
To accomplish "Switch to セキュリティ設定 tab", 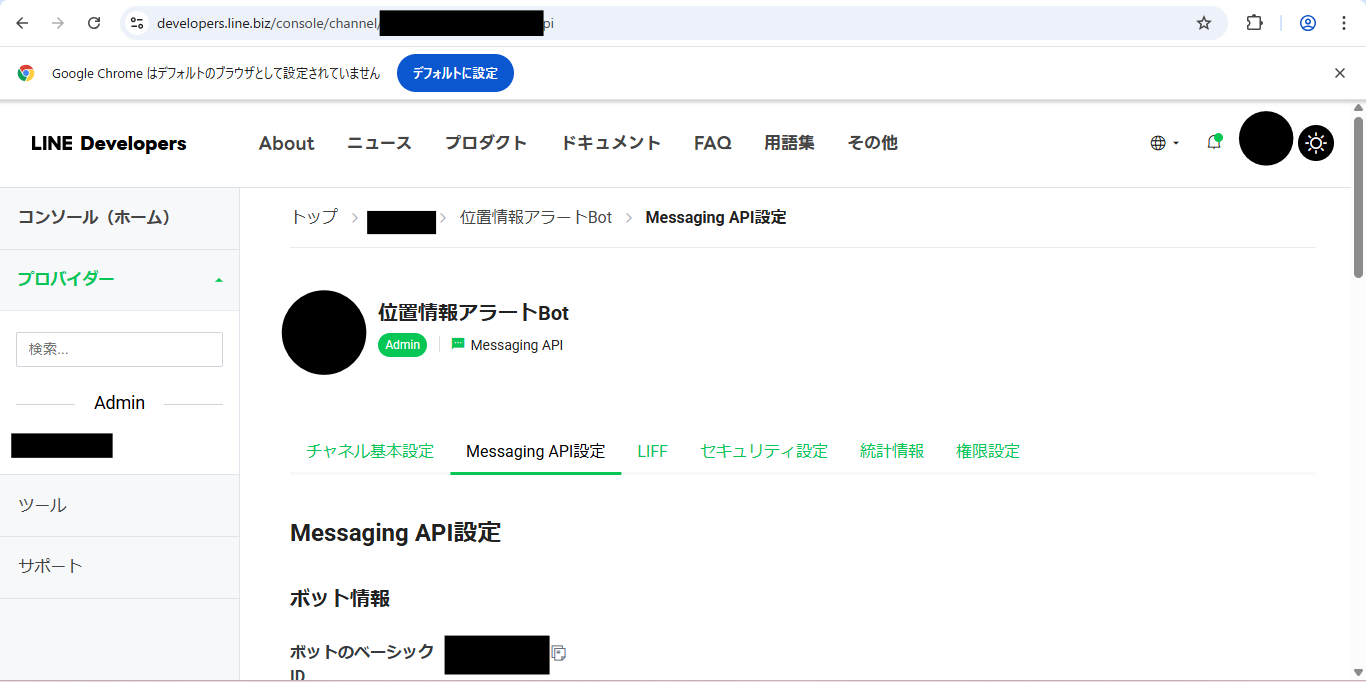I will (764, 451).
